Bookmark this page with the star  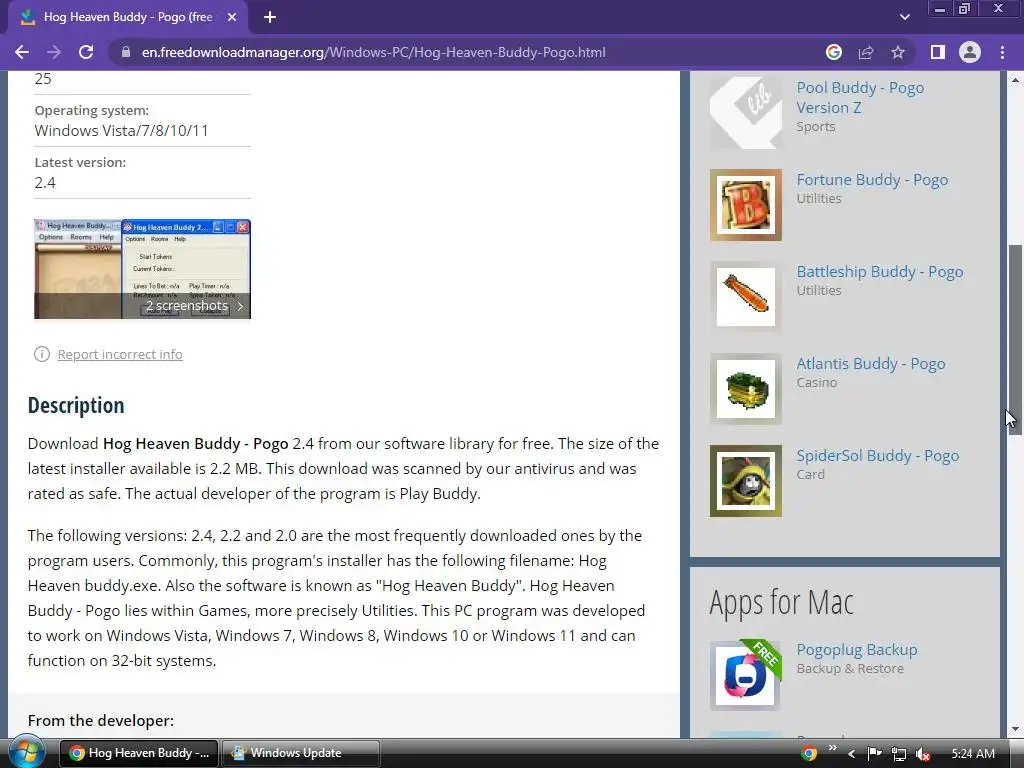click(x=898, y=52)
